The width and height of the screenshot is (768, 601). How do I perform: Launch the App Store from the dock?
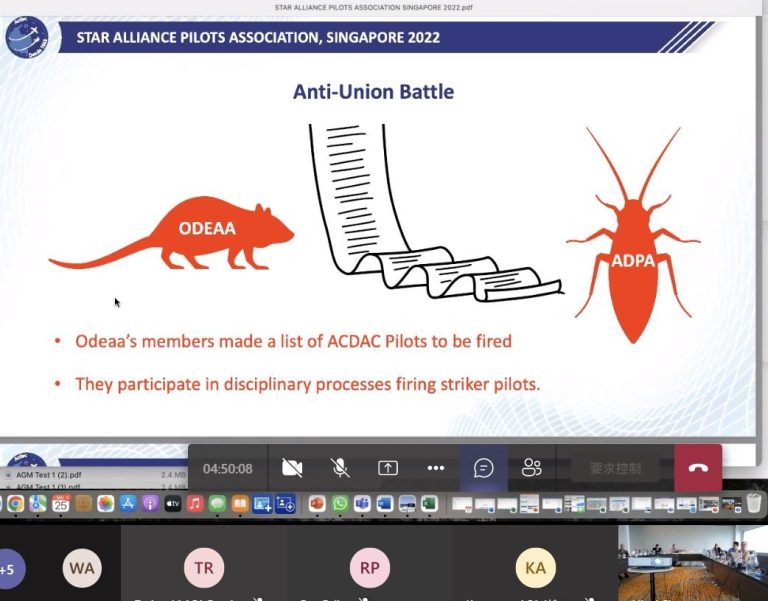(x=128, y=504)
